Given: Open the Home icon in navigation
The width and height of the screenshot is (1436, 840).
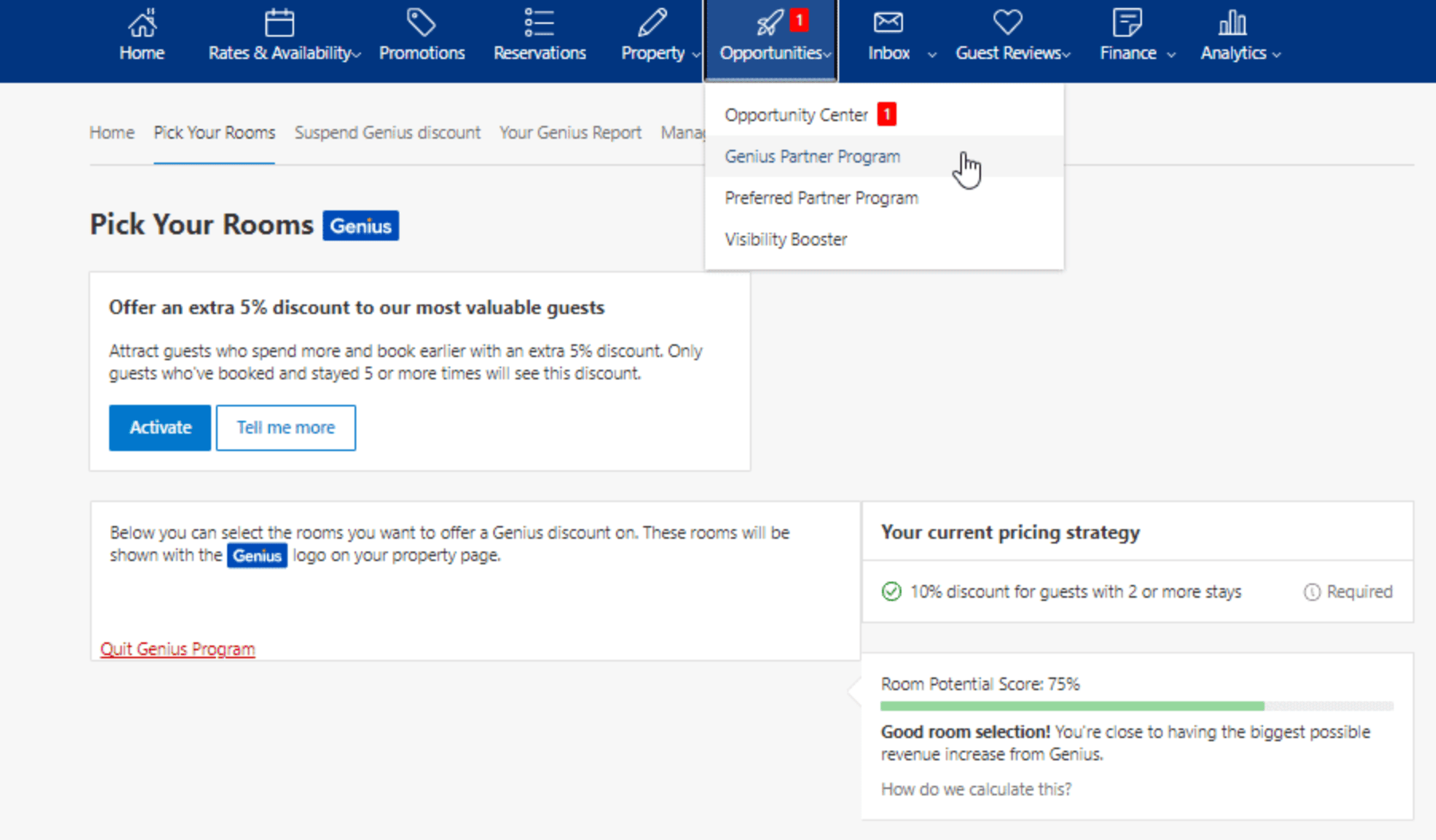Looking at the screenshot, I should click(141, 22).
